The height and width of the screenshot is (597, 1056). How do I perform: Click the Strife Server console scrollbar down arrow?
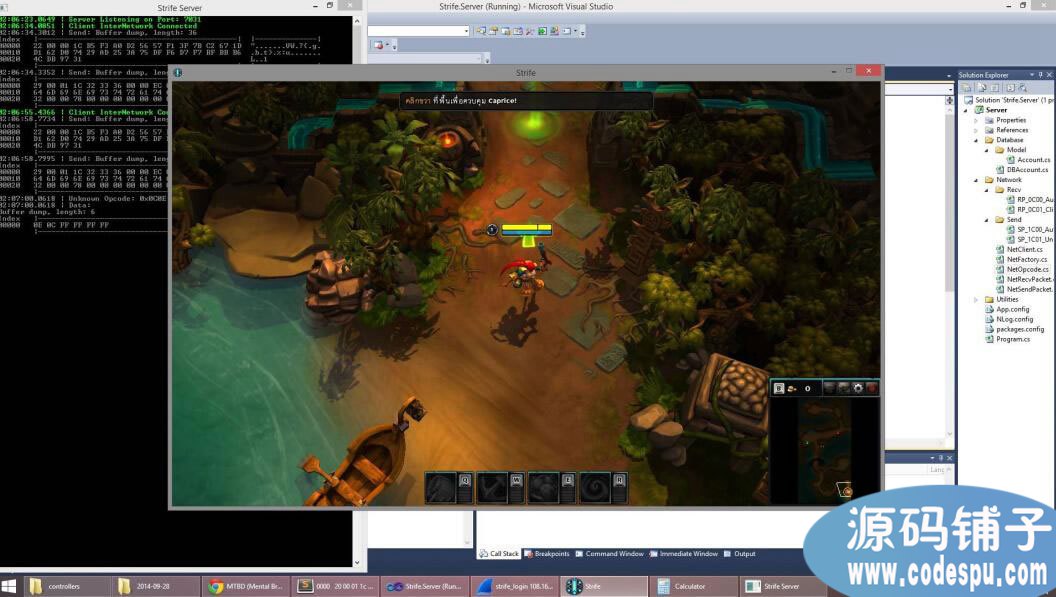[x=357, y=563]
